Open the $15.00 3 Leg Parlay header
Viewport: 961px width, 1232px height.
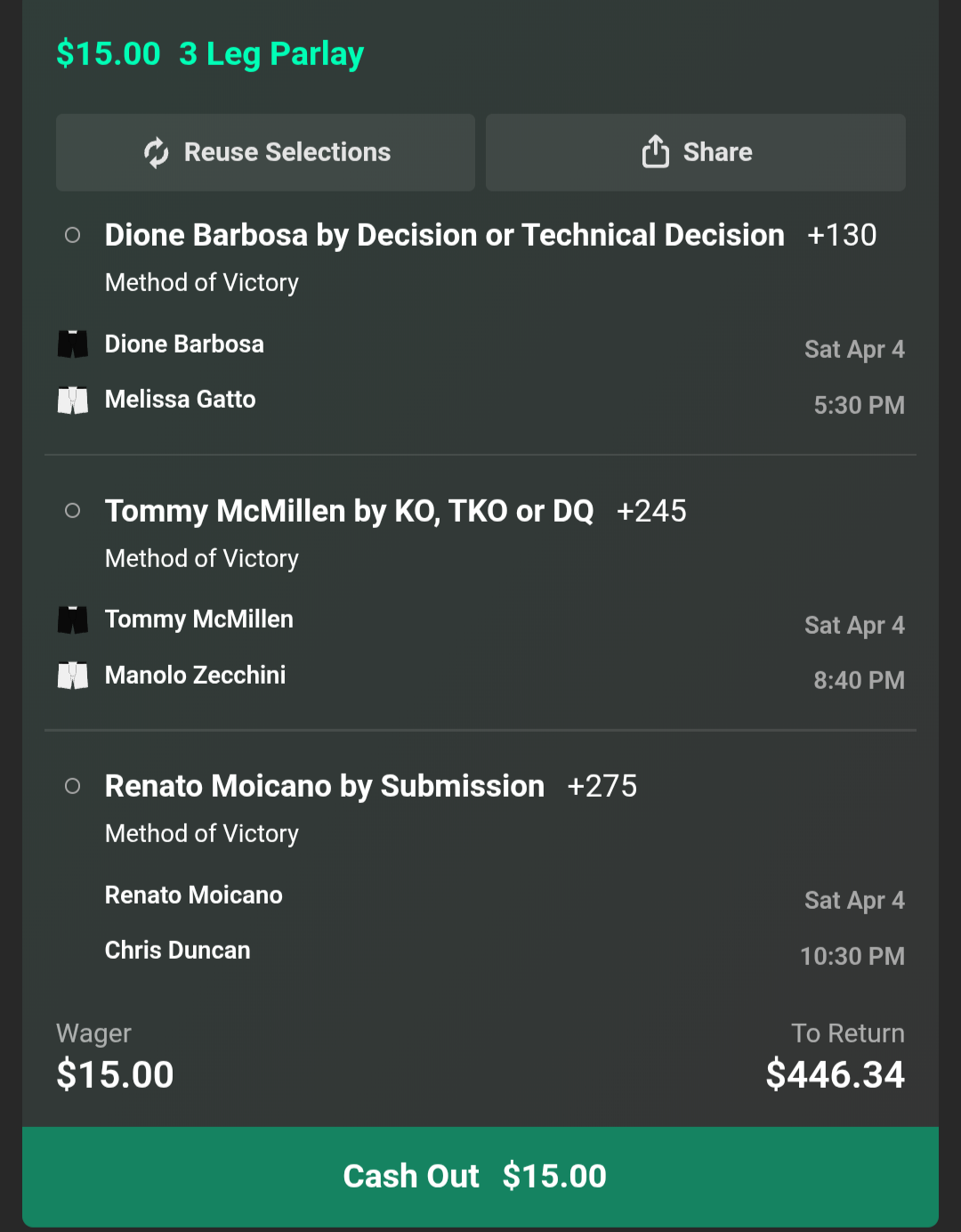tap(210, 53)
